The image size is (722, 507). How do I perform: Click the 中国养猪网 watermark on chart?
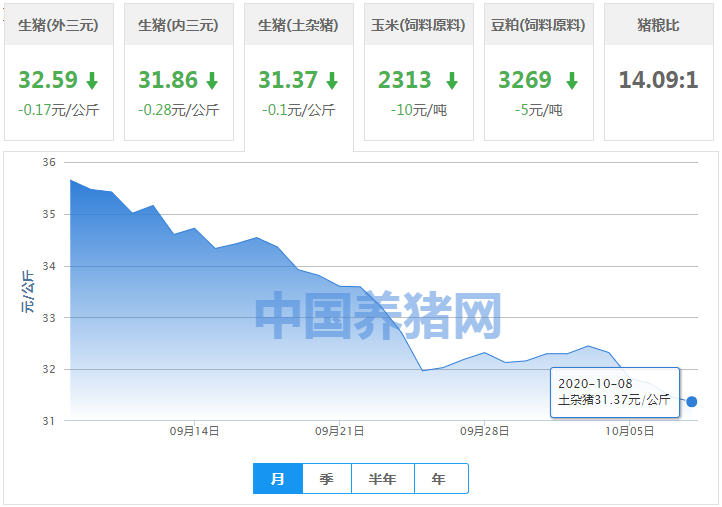click(x=377, y=317)
